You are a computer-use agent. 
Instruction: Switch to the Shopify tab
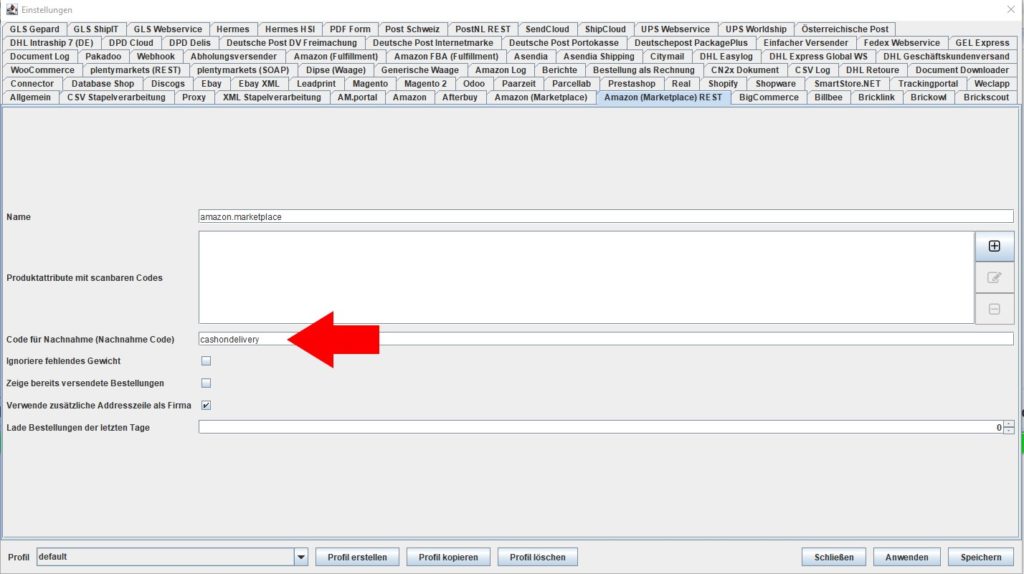coord(723,84)
